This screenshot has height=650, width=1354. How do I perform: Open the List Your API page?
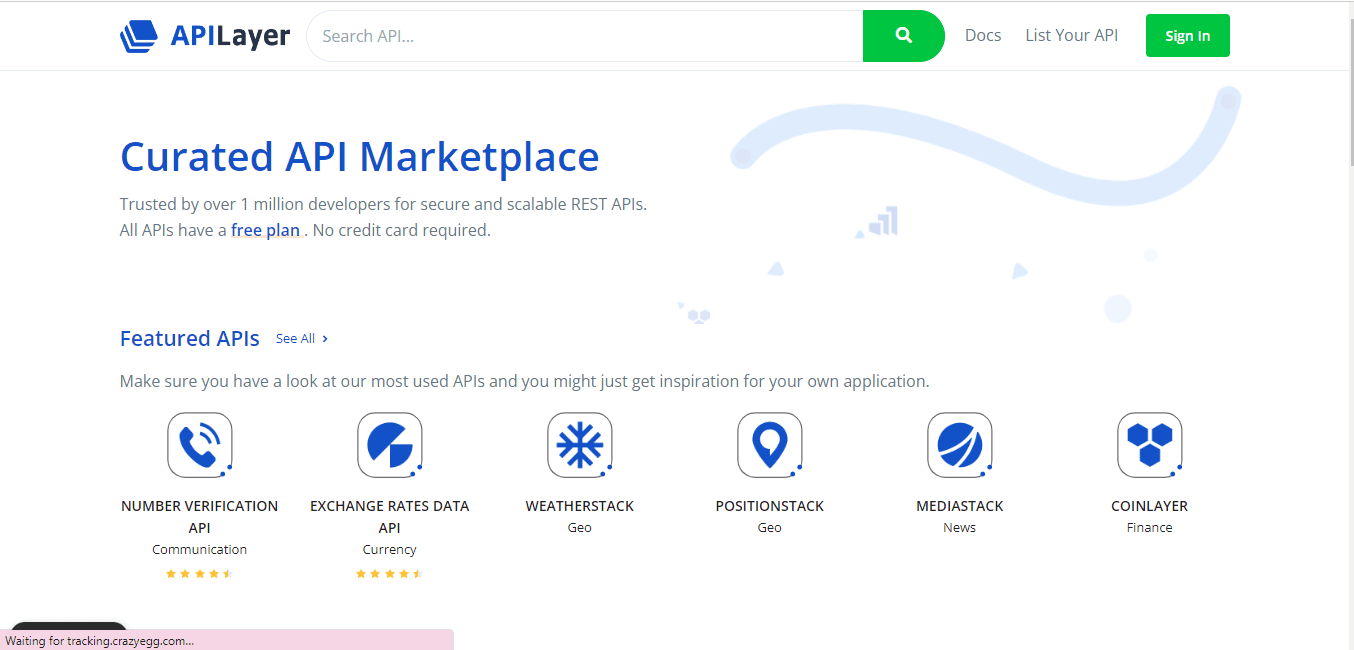pos(1071,34)
